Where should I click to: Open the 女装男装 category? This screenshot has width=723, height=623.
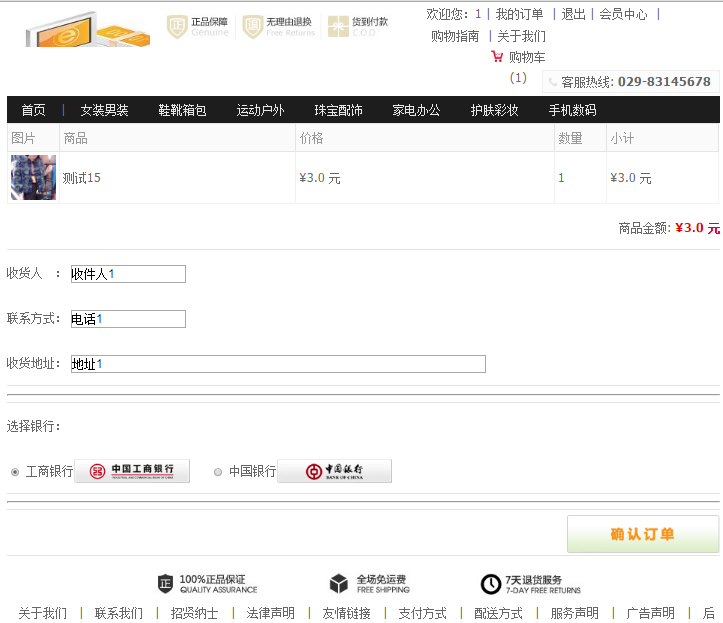pos(104,110)
